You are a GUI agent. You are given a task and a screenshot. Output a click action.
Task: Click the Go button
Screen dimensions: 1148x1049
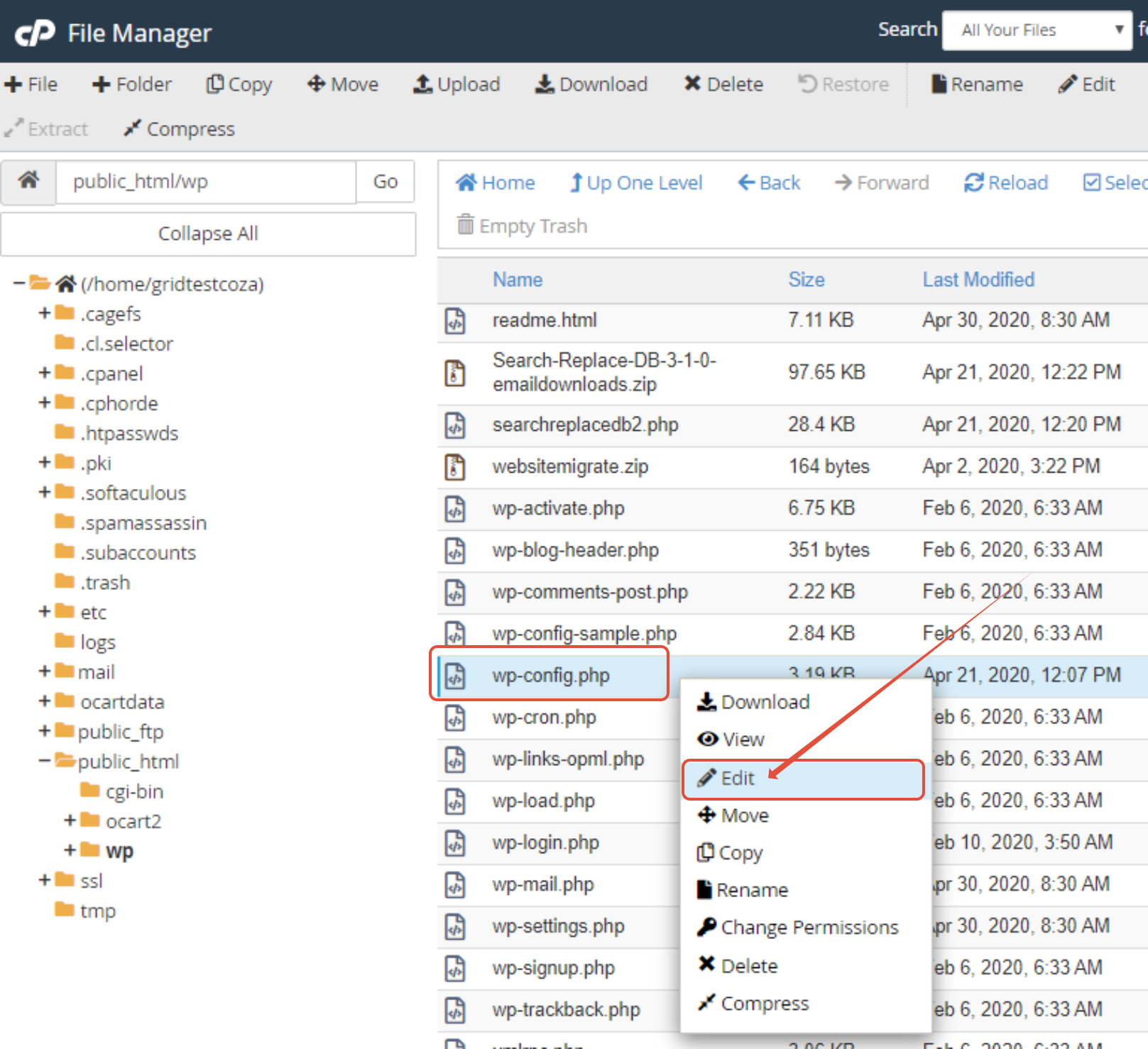tap(386, 182)
